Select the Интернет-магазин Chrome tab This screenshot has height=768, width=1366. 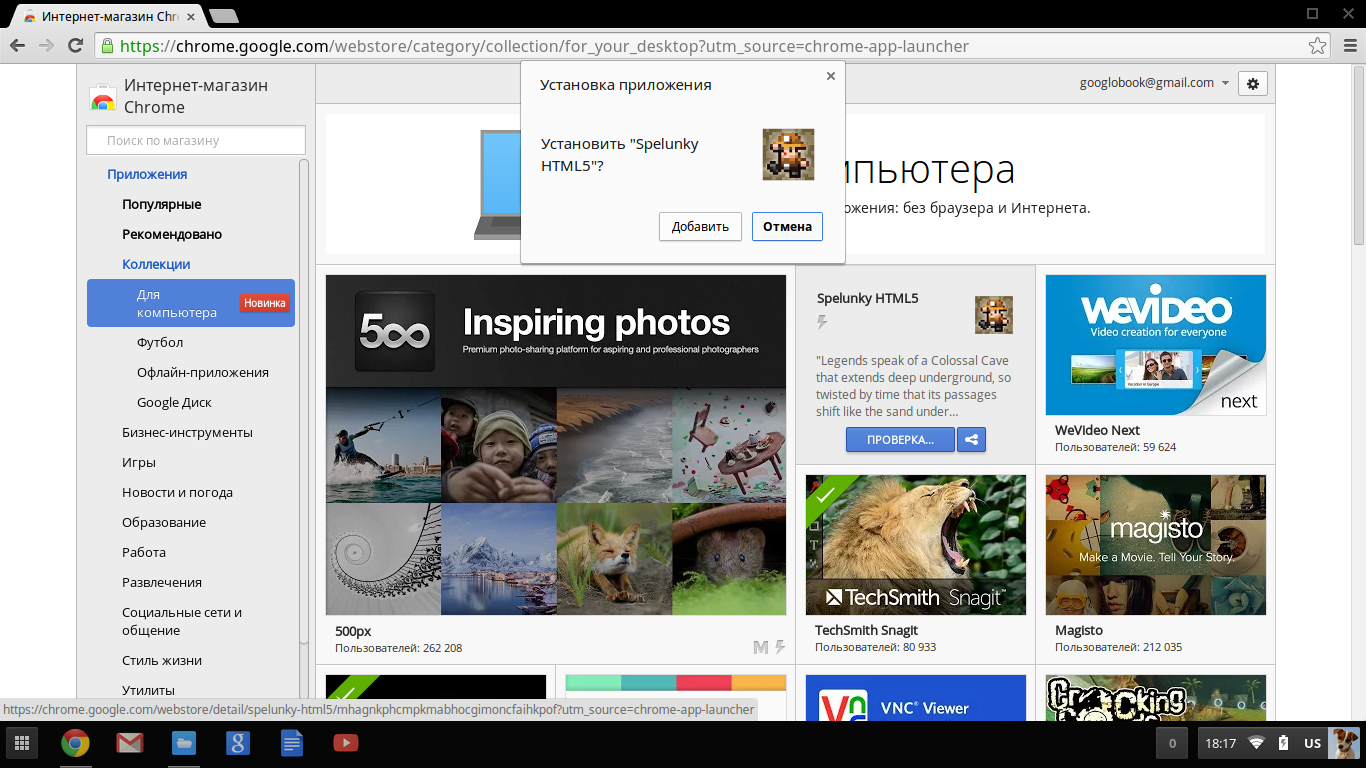click(x=109, y=16)
